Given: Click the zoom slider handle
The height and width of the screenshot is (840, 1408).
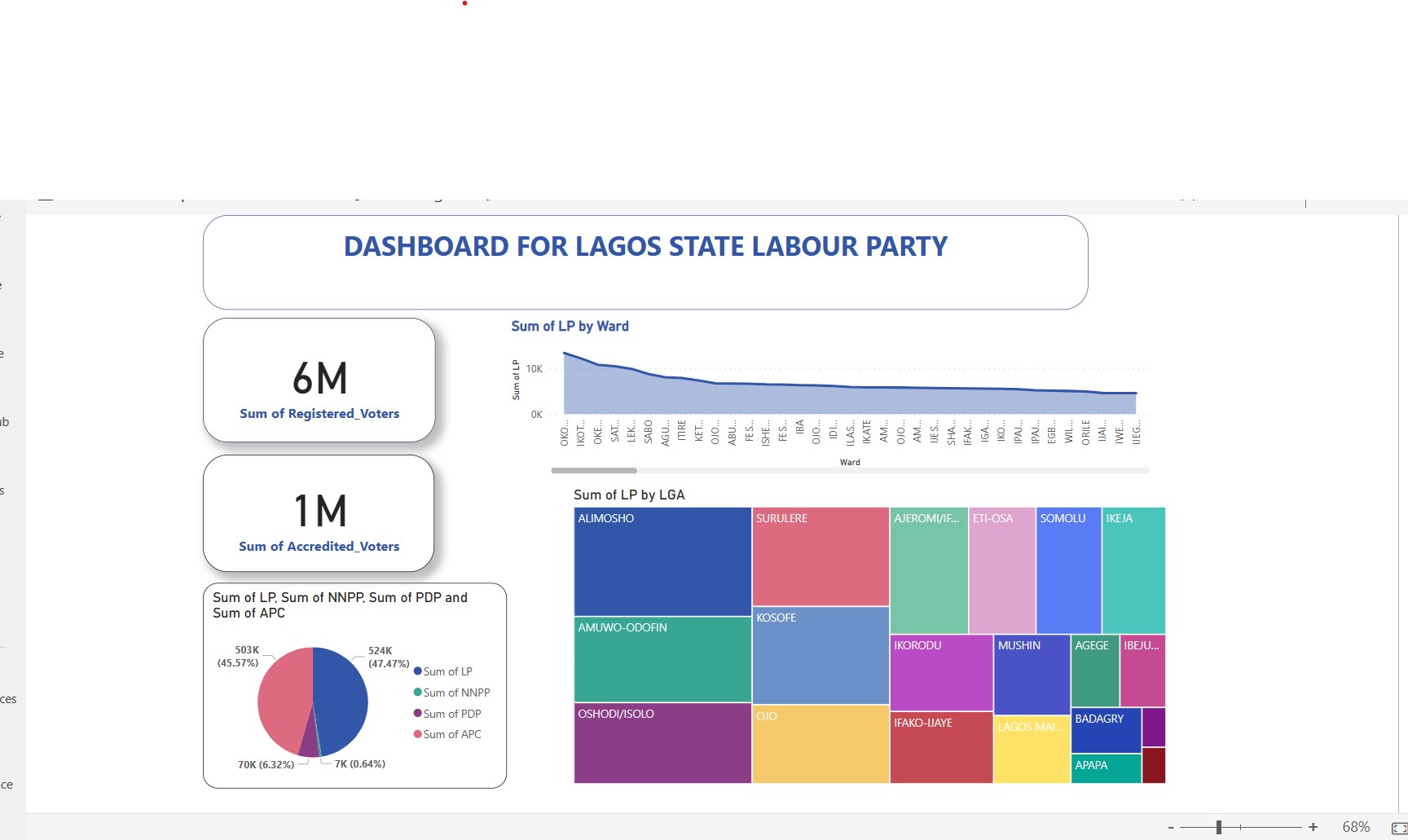Looking at the screenshot, I should 1219,827.
